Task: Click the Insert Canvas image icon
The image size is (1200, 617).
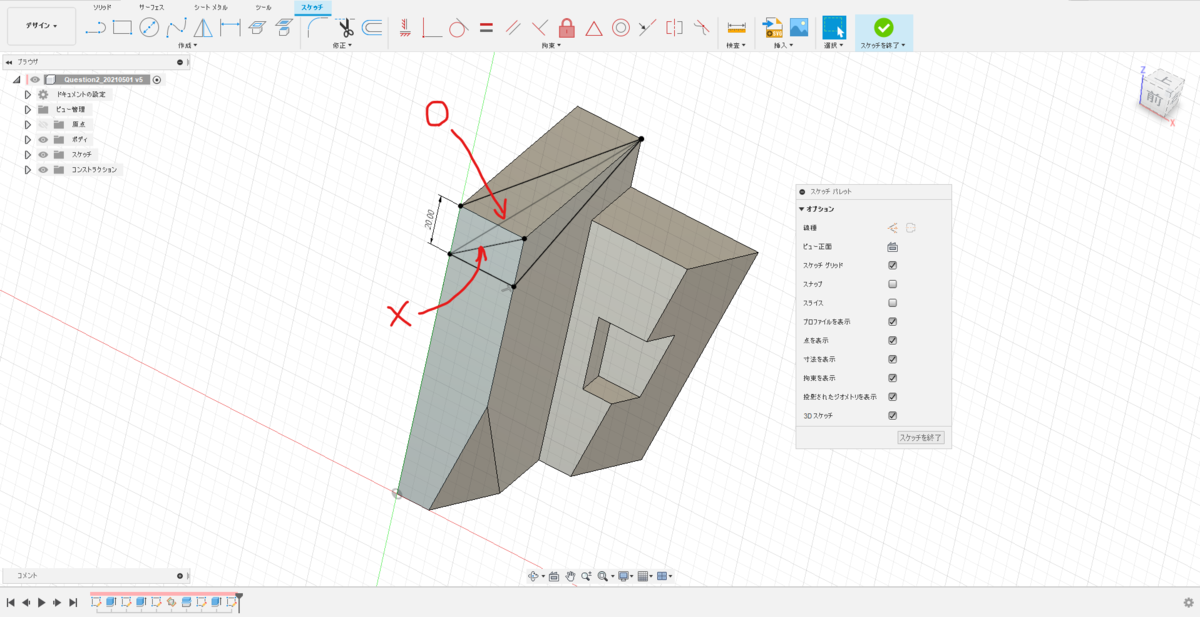Action: 799,28
